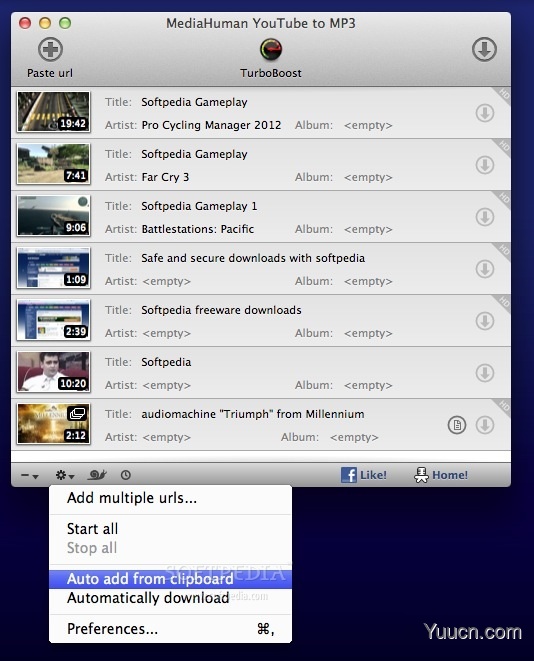Open the Home! link

[441, 475]
